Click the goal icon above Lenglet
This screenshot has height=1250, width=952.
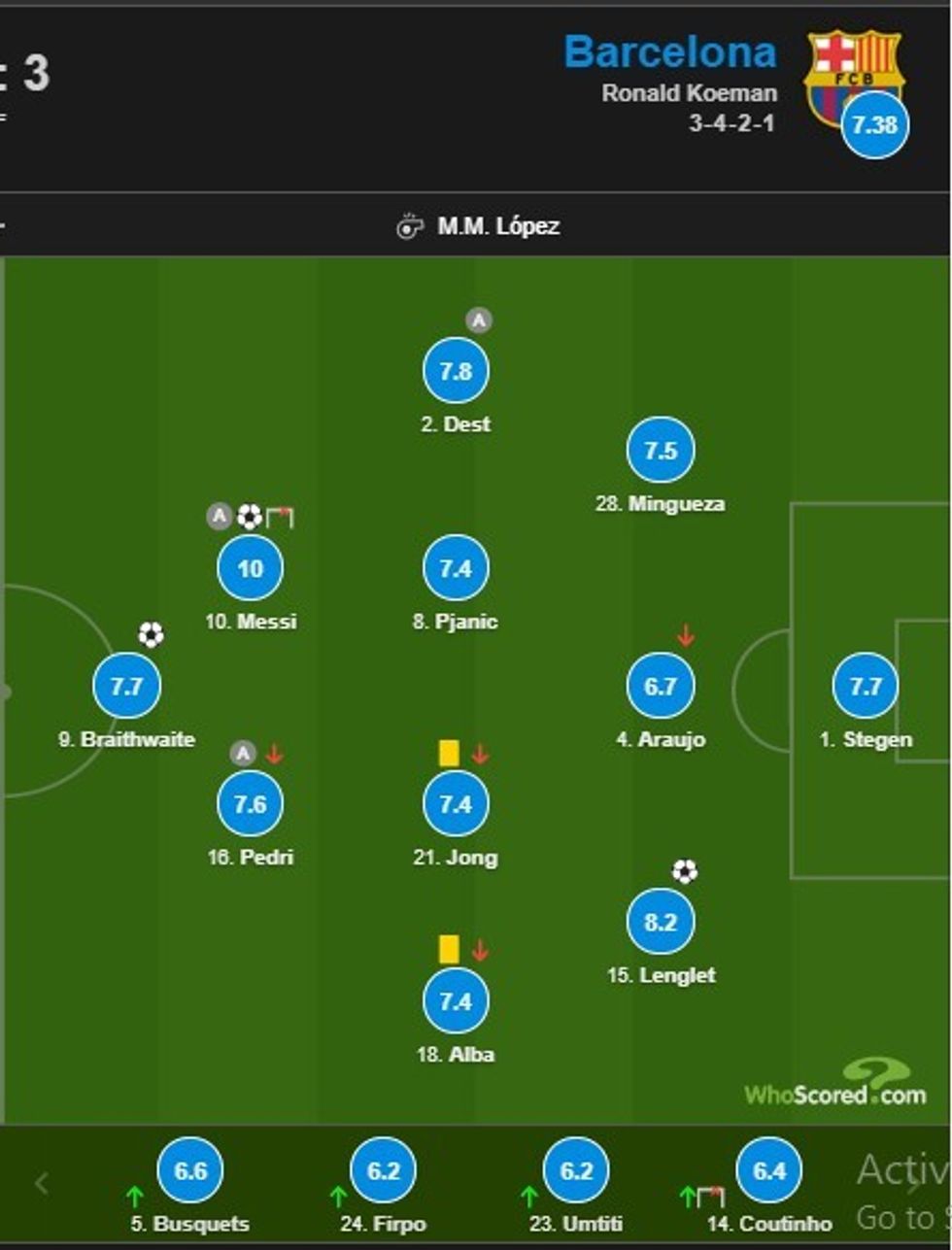tap(684, 871)
